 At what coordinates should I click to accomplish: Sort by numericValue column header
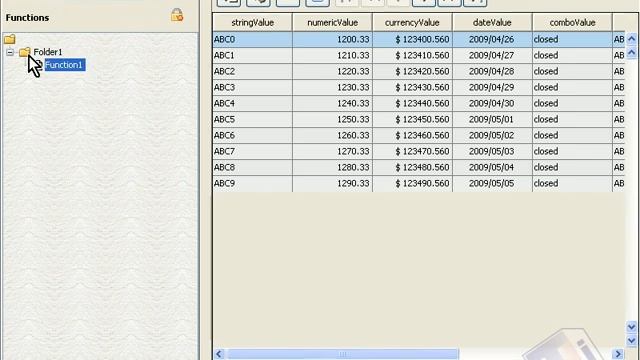(x=332, y=23)
